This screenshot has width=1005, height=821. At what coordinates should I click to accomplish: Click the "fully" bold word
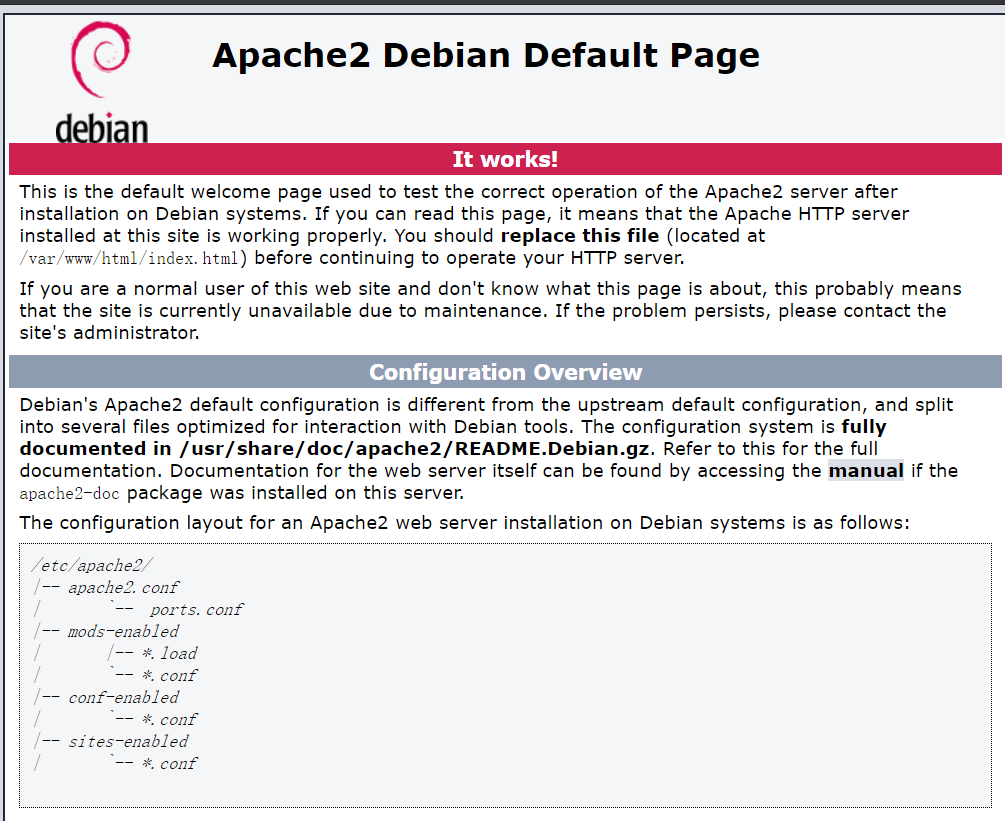(x=864, y=427)
